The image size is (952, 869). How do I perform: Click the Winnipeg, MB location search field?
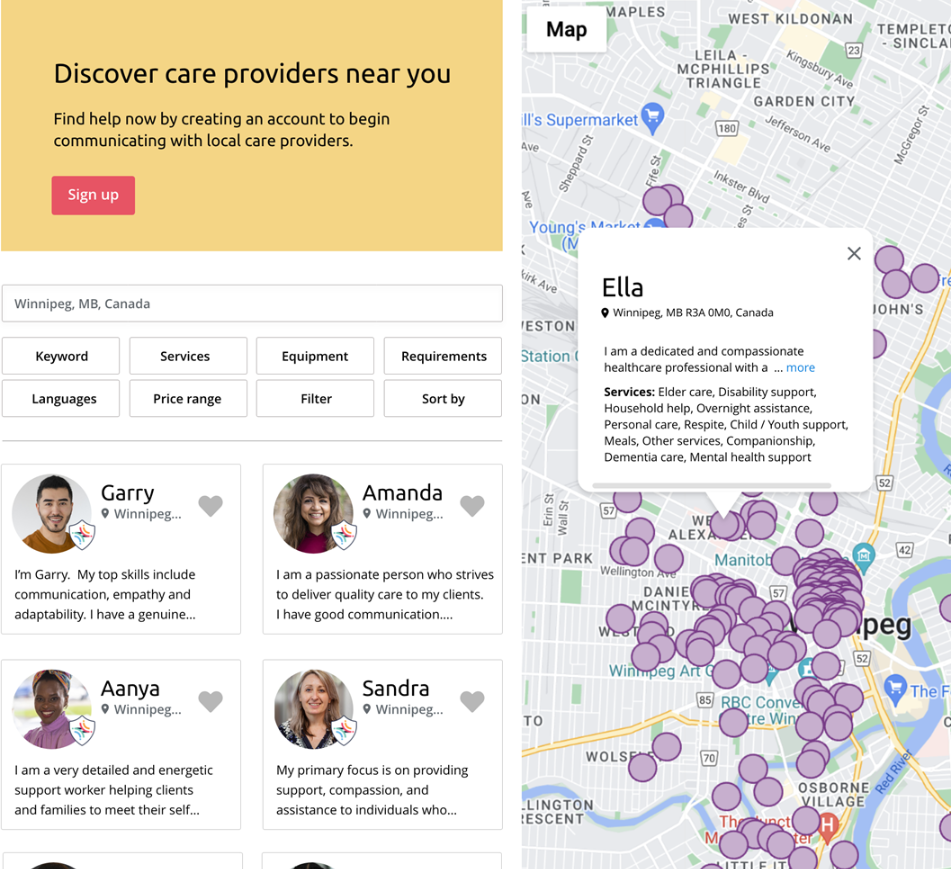(252, 304)
